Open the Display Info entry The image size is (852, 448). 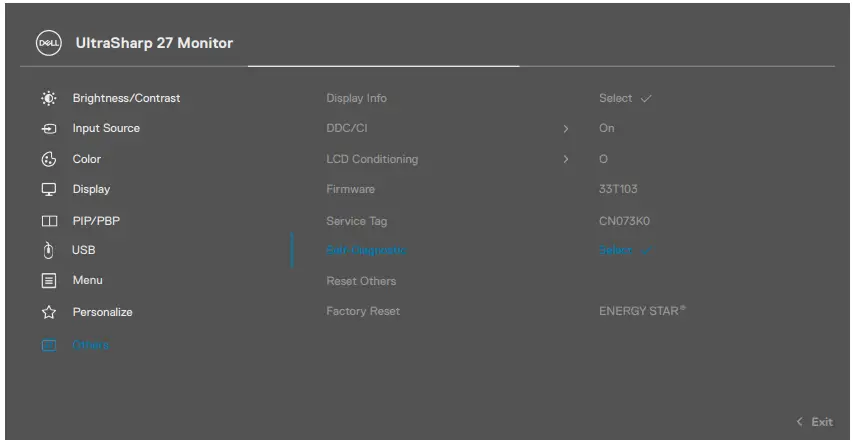pyautogui.click(x=356, y=98)
